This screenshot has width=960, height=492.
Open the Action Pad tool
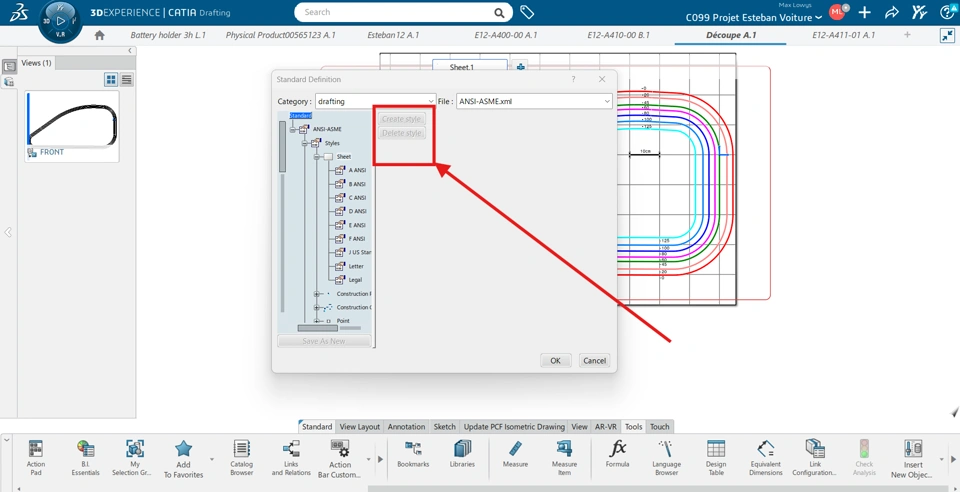(36, 458)
